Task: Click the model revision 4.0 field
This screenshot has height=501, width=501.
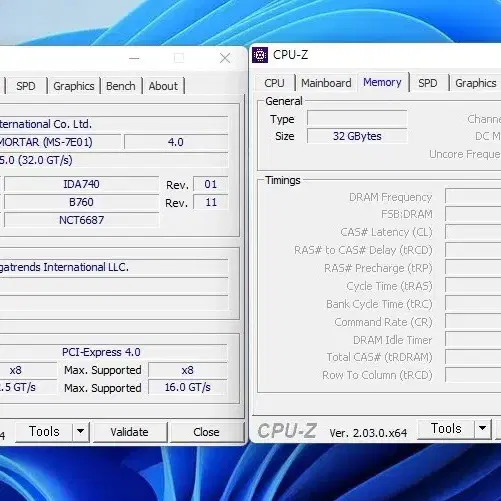Action: pyautogui.click(x=176, y=142)
